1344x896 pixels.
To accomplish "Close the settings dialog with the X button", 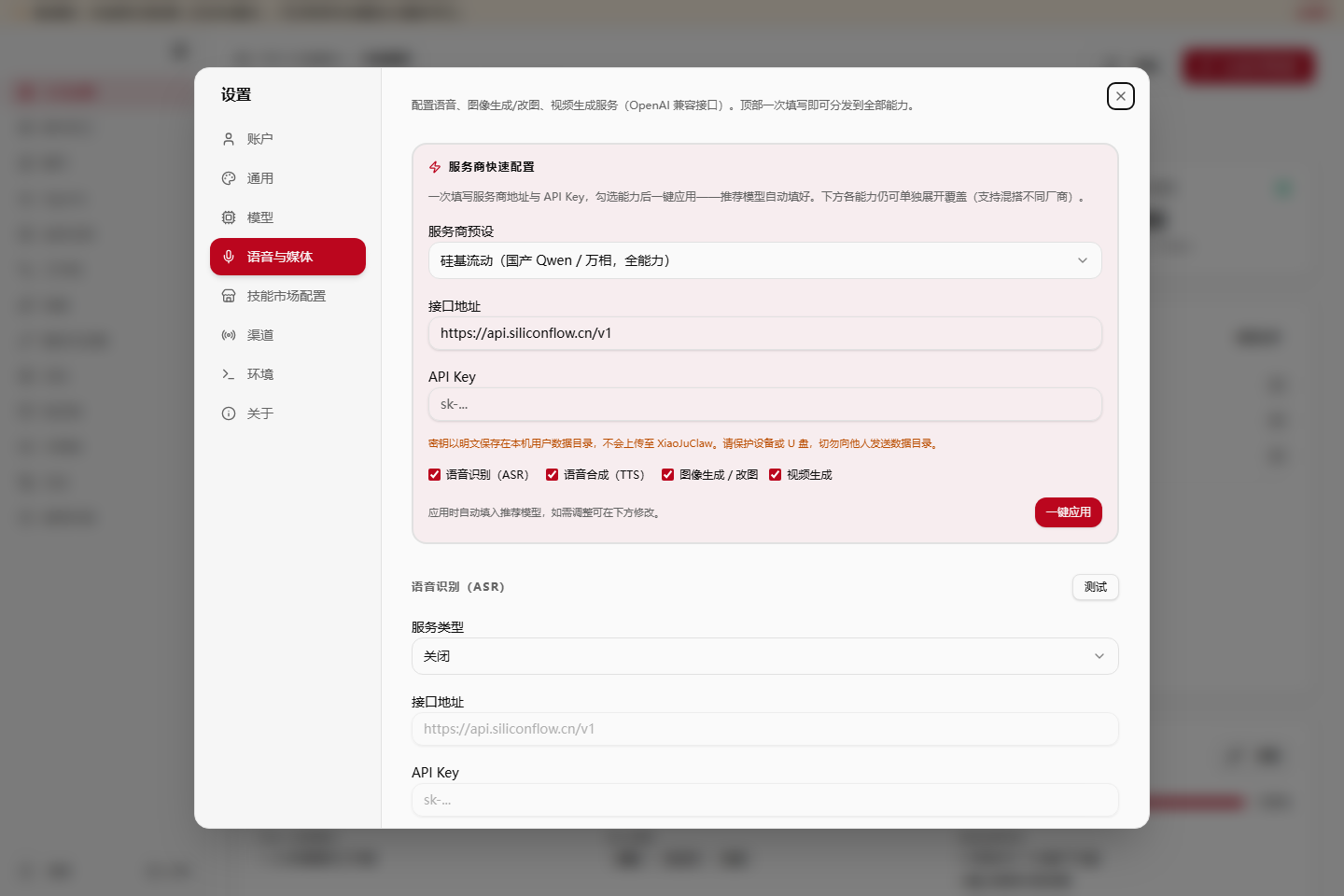I will tap(1120, 96).
